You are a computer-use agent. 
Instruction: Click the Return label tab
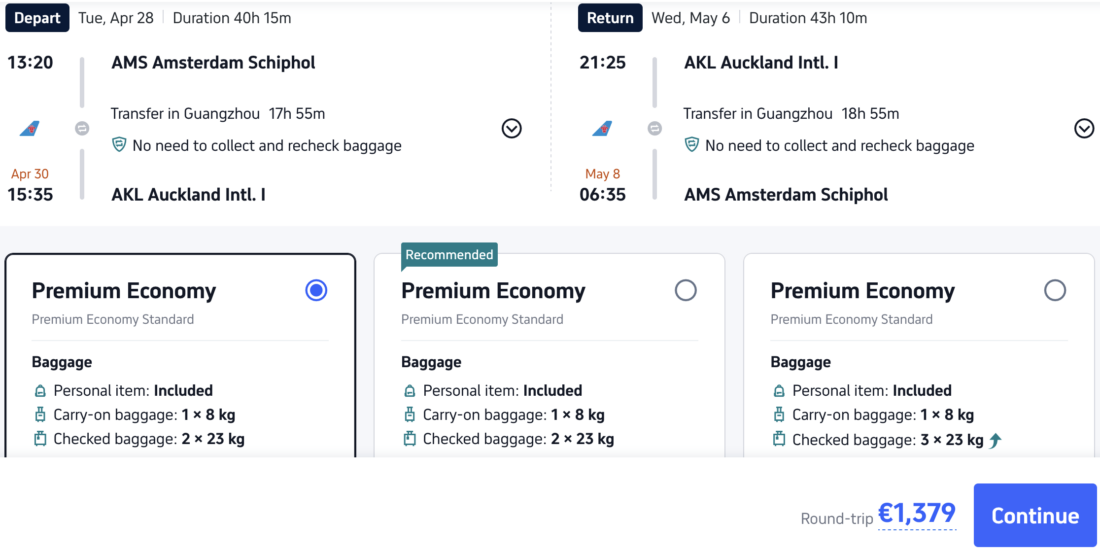point(610,18)
